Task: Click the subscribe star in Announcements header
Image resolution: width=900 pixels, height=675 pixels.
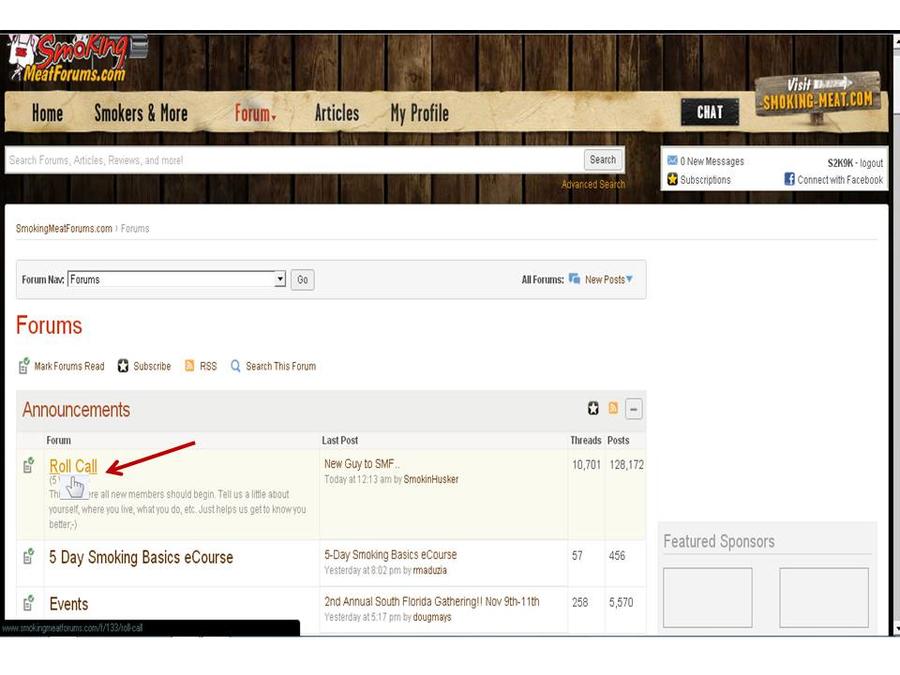Action: [593, 408]
